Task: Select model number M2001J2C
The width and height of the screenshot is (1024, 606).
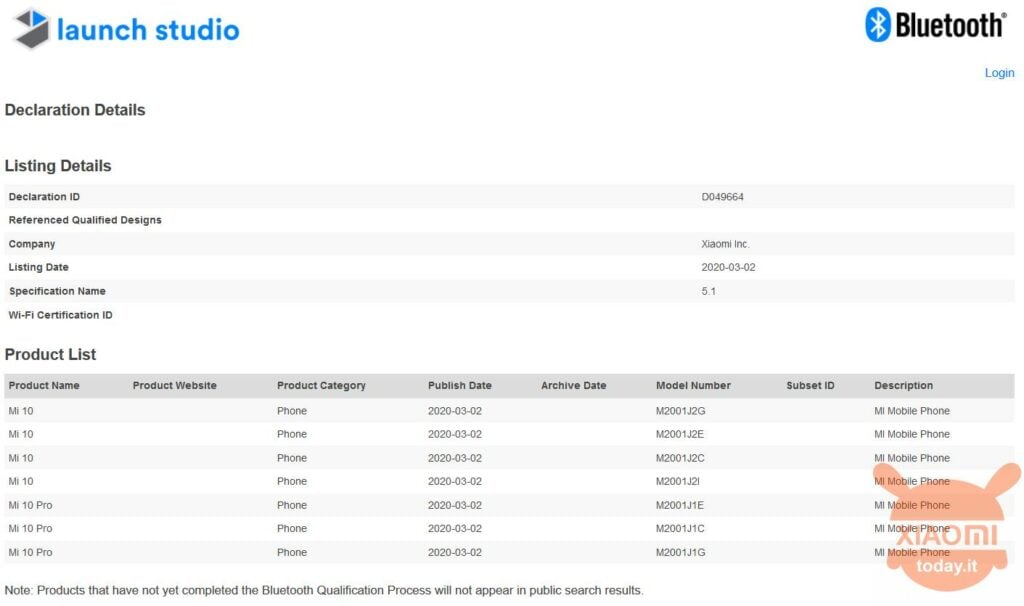Action: 680,458
